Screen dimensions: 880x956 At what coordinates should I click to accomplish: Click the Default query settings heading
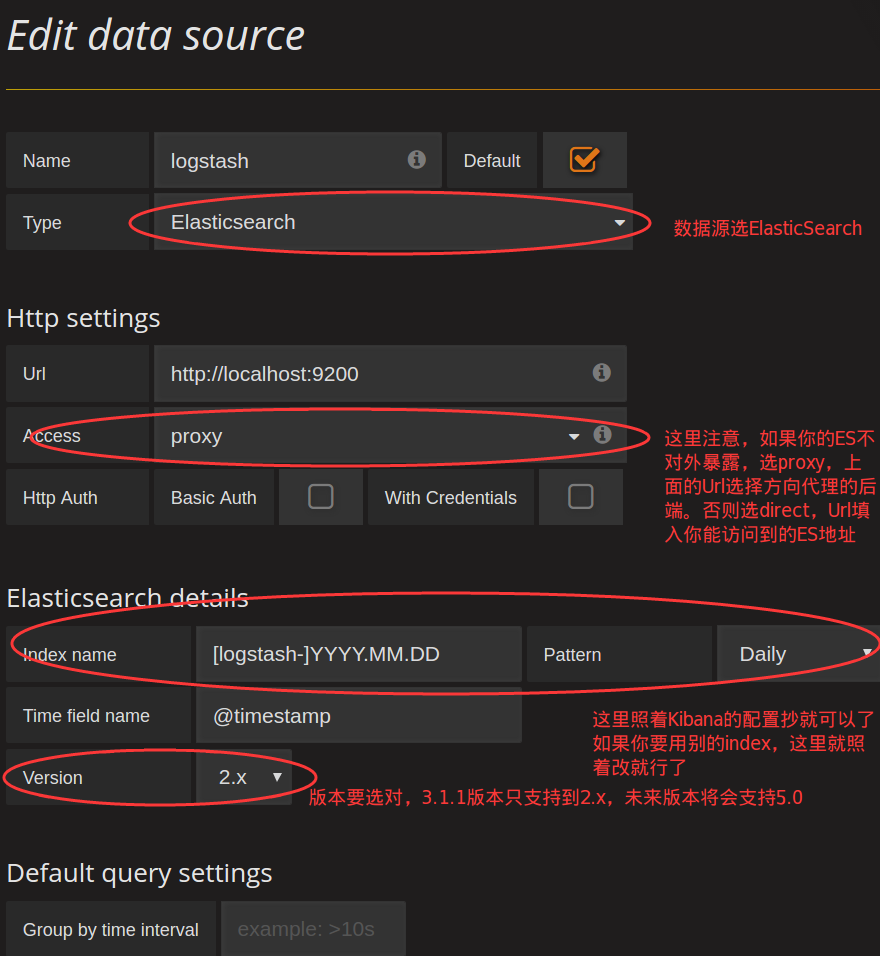coord(139,873)
